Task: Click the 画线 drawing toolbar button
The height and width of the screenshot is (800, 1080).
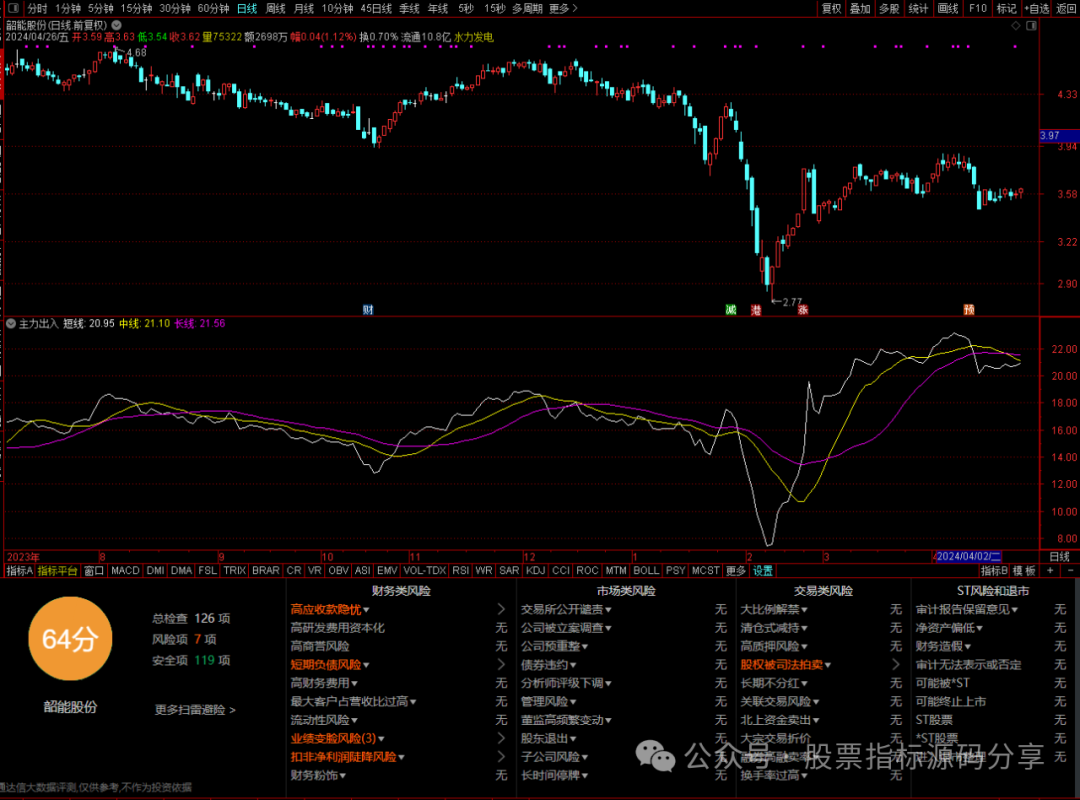Action: click(948, 8)
